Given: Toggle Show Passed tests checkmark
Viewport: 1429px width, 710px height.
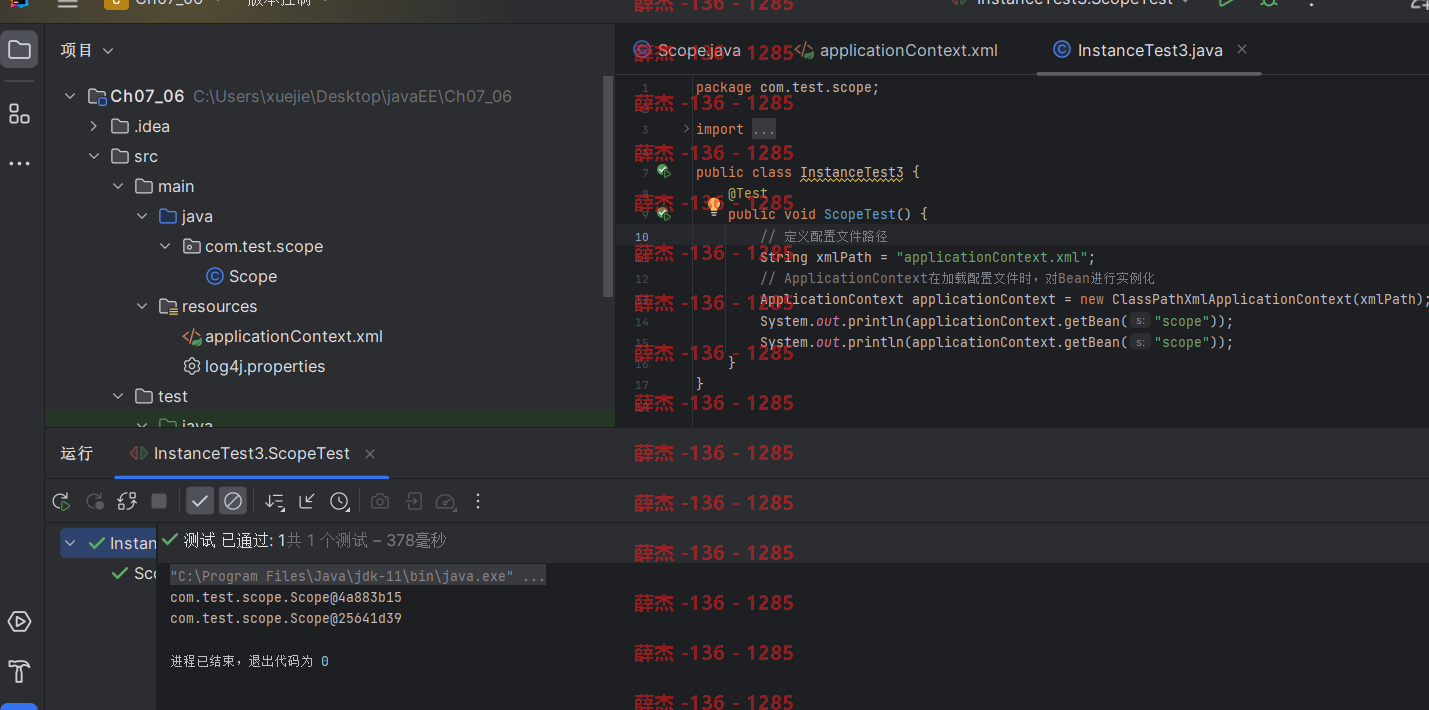Looking at the screenshot, I should [x=200, y=501].
